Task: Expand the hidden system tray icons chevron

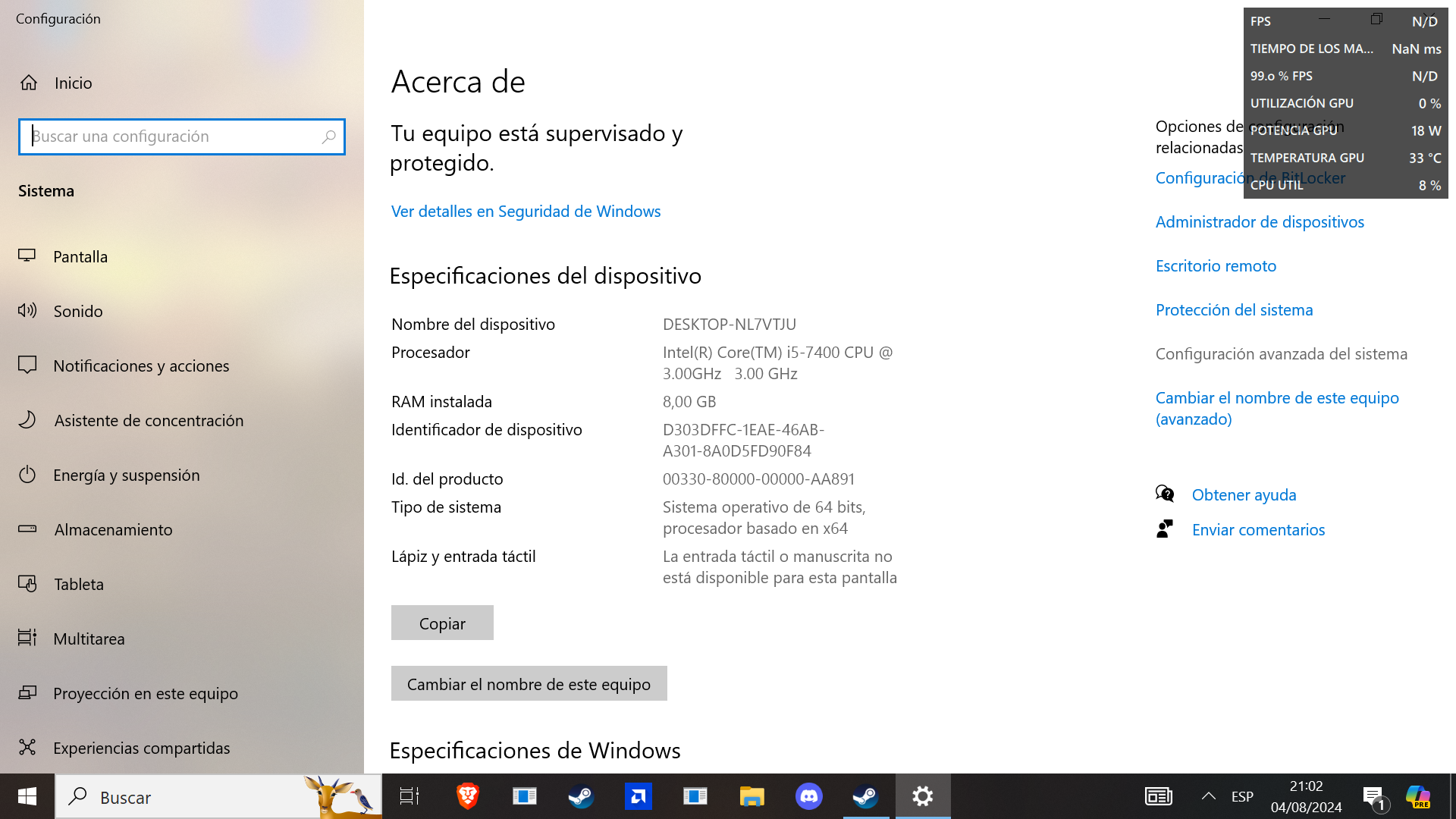Action: pyautogui.click(x=1208, y=796)
